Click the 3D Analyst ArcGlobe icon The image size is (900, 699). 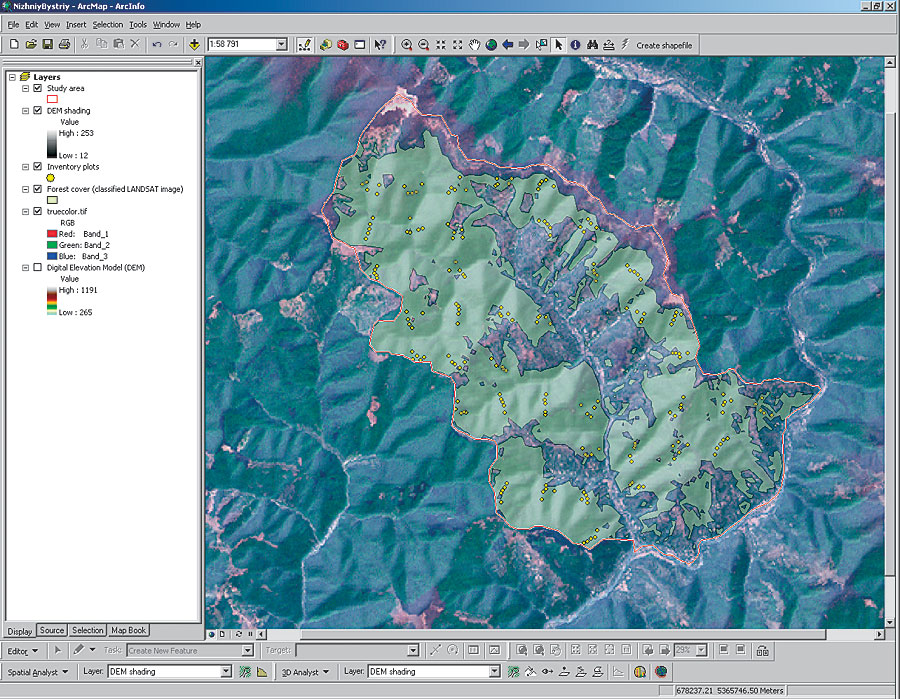point(661,671)
